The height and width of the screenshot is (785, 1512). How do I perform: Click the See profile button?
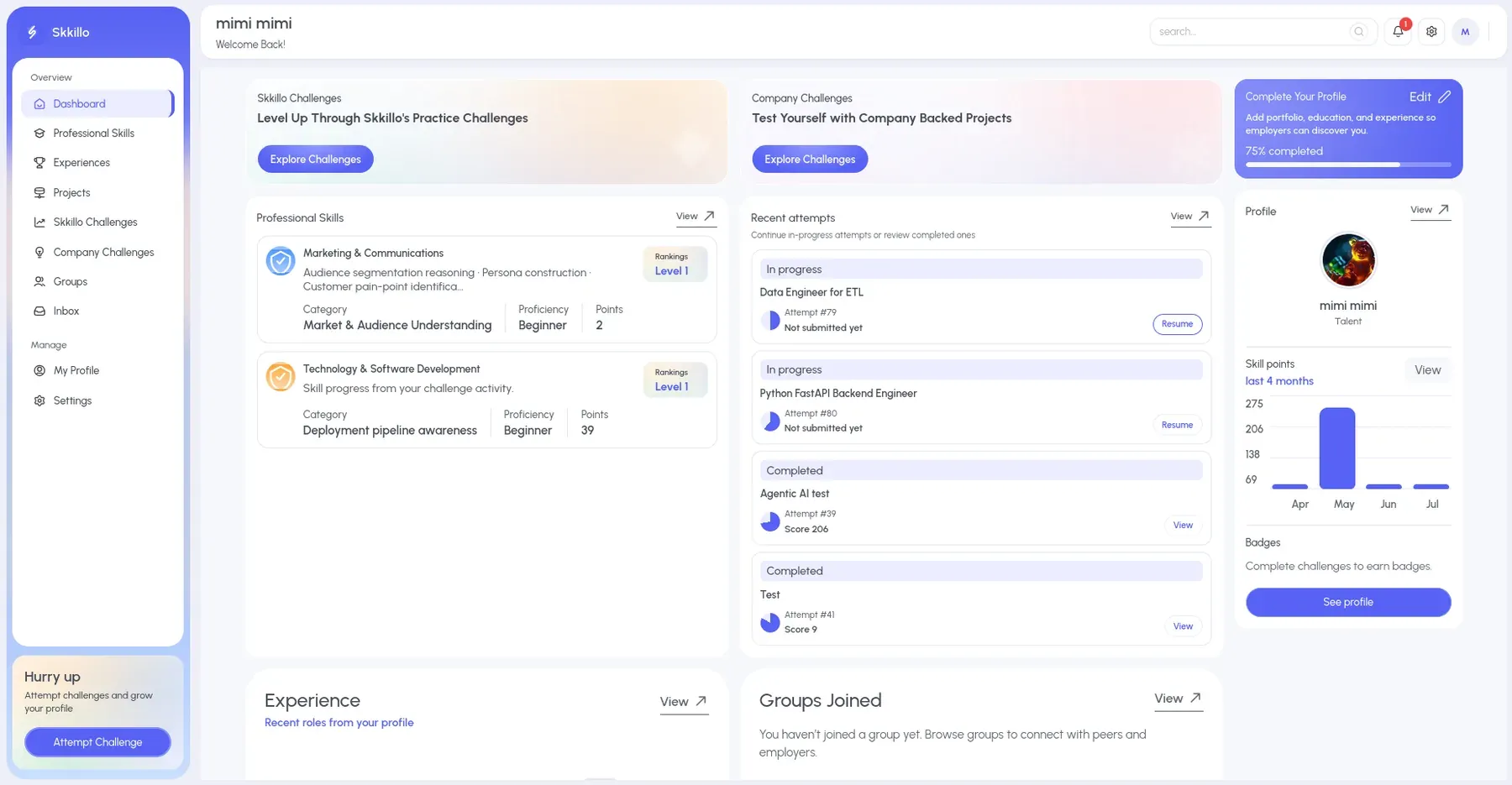pos(1348,602)
